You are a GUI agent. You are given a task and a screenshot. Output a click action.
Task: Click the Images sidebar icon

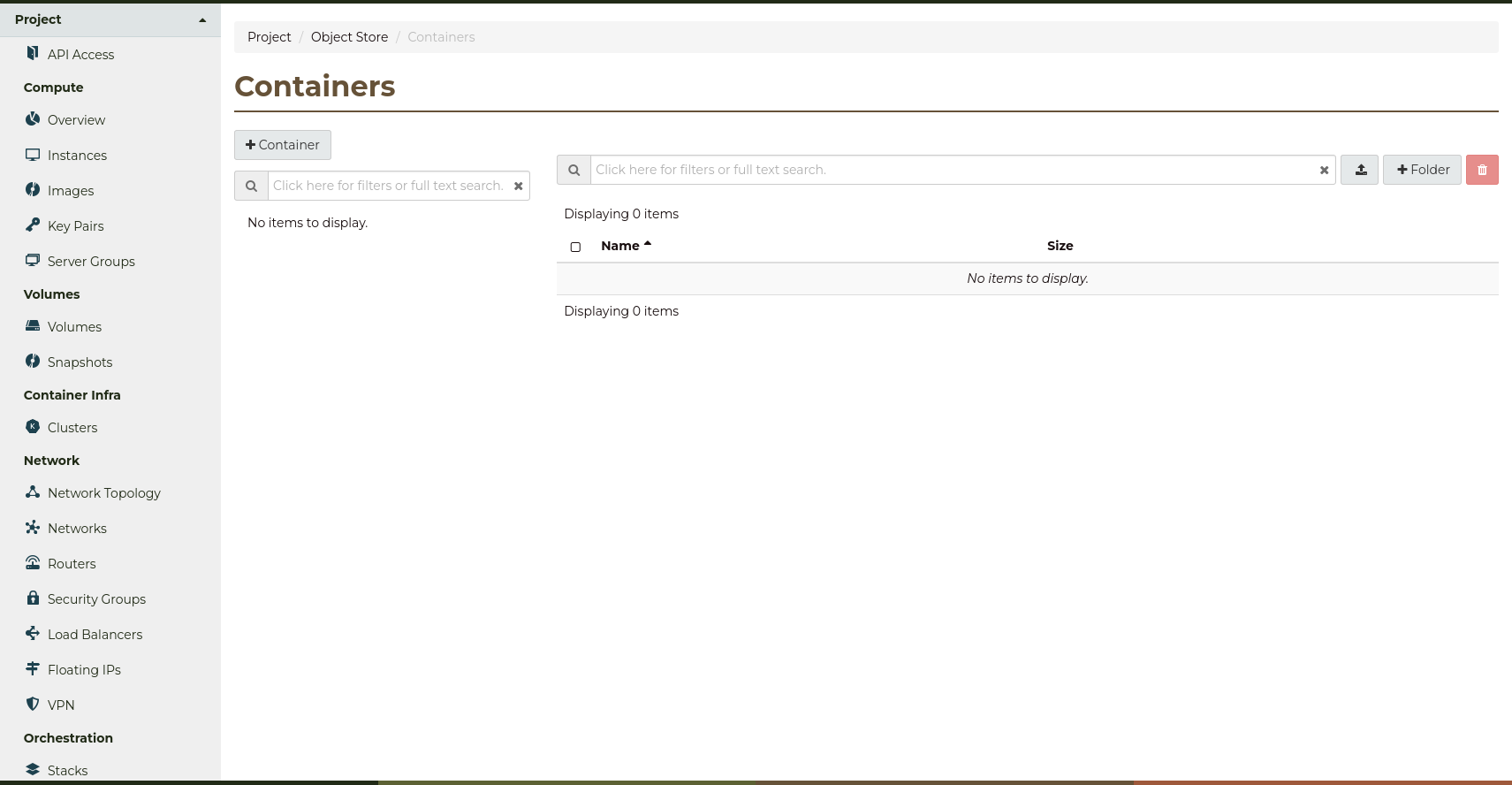(x=33, y=189)
